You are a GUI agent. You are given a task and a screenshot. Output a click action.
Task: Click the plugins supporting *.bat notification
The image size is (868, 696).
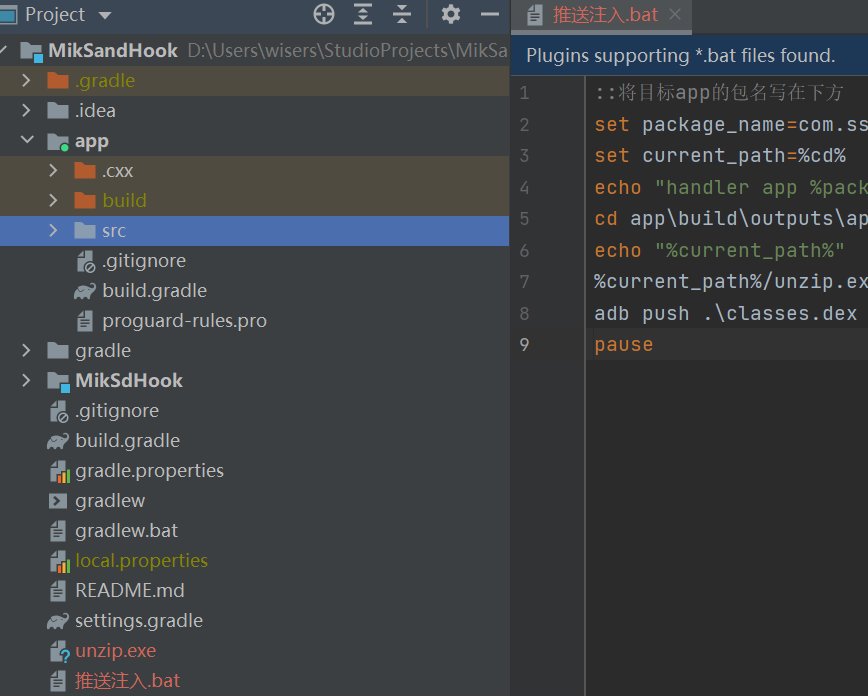tap(680, 56)
